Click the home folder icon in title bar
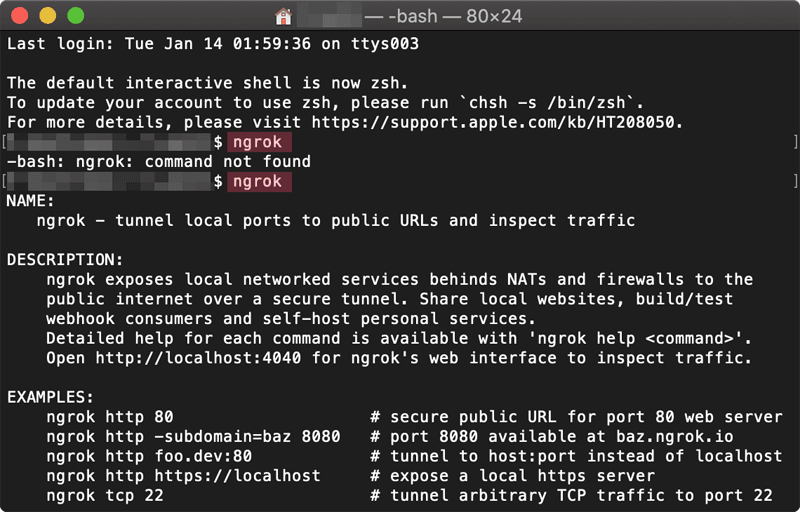The width and height of the screenshot is (800, 512). pyautogui.click(x=283, y=16)
